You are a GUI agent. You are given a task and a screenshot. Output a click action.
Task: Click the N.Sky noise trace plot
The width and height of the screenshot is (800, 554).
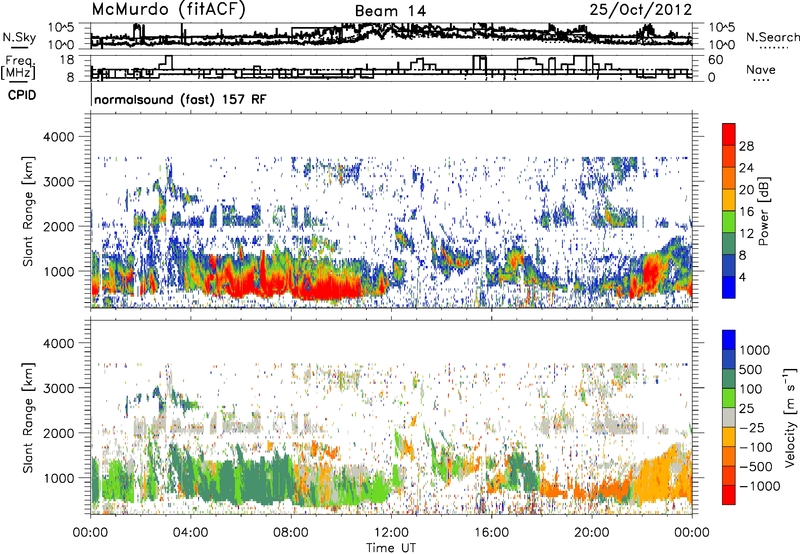(x=391, y=36)
